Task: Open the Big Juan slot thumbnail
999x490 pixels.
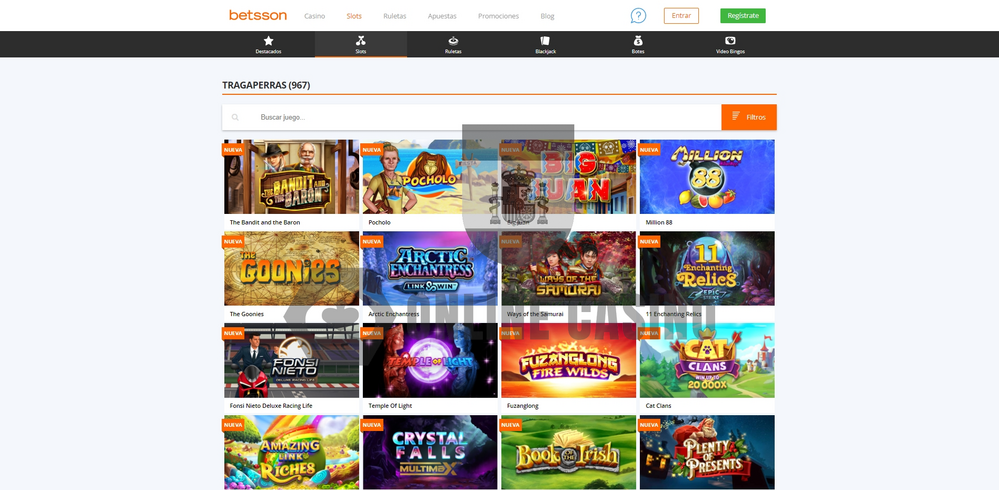Action: (x=568, y=177)
